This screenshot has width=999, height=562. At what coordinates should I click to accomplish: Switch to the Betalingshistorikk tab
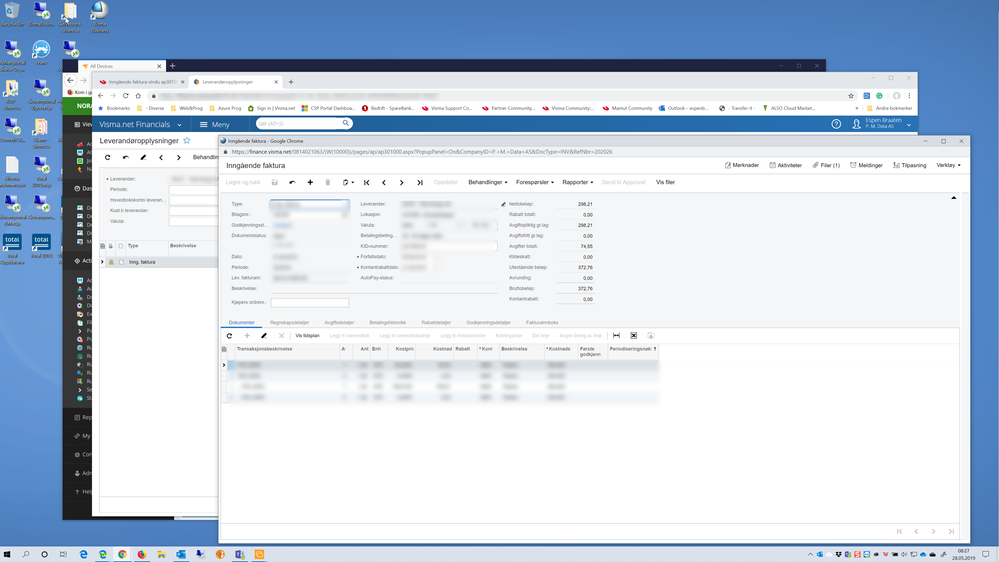click(387, 322)
